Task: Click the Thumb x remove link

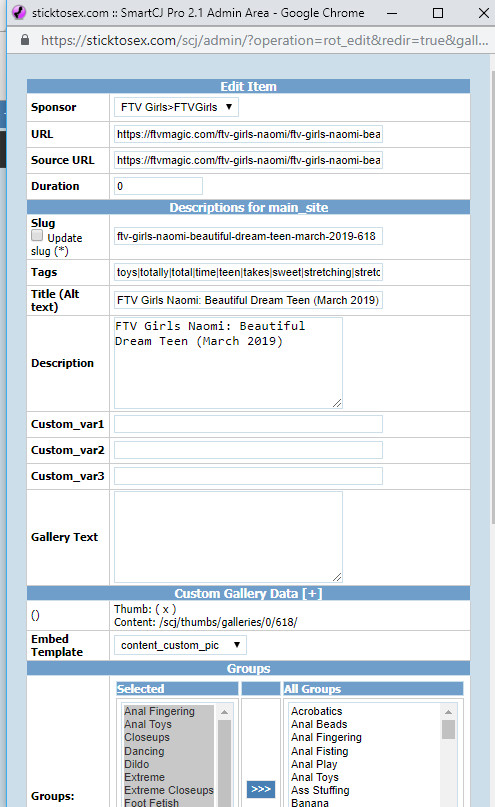Action: point(166,609)
